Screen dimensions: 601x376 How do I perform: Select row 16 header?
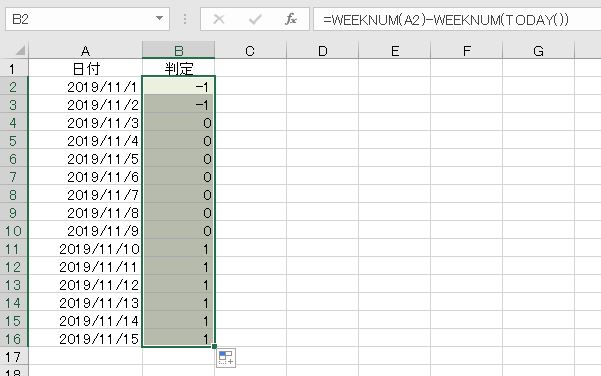pyautogui.click(x=14, y=338)
